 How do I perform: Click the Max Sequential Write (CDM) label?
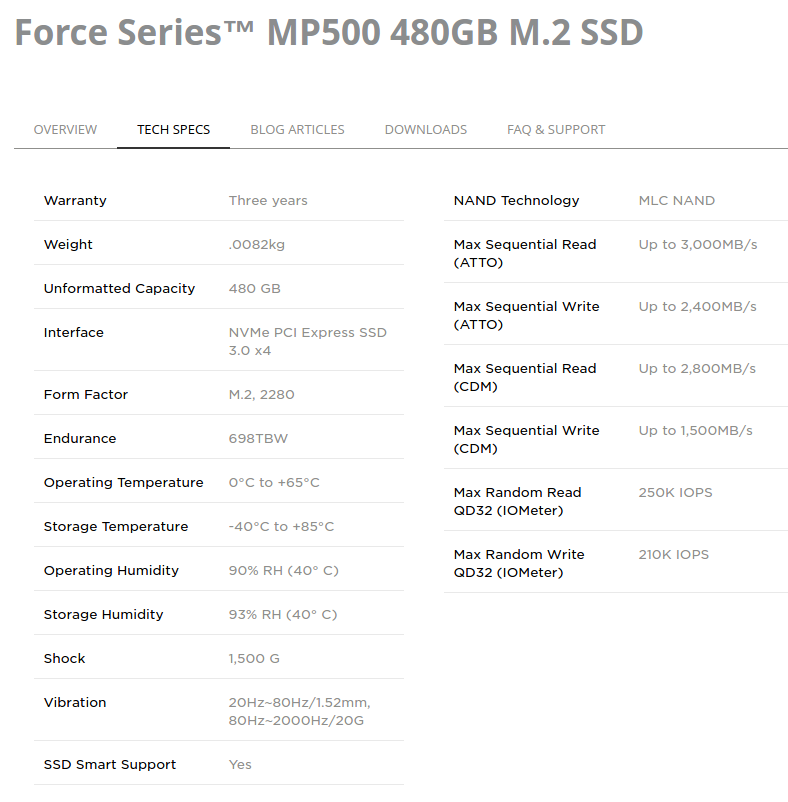[526, 439]
